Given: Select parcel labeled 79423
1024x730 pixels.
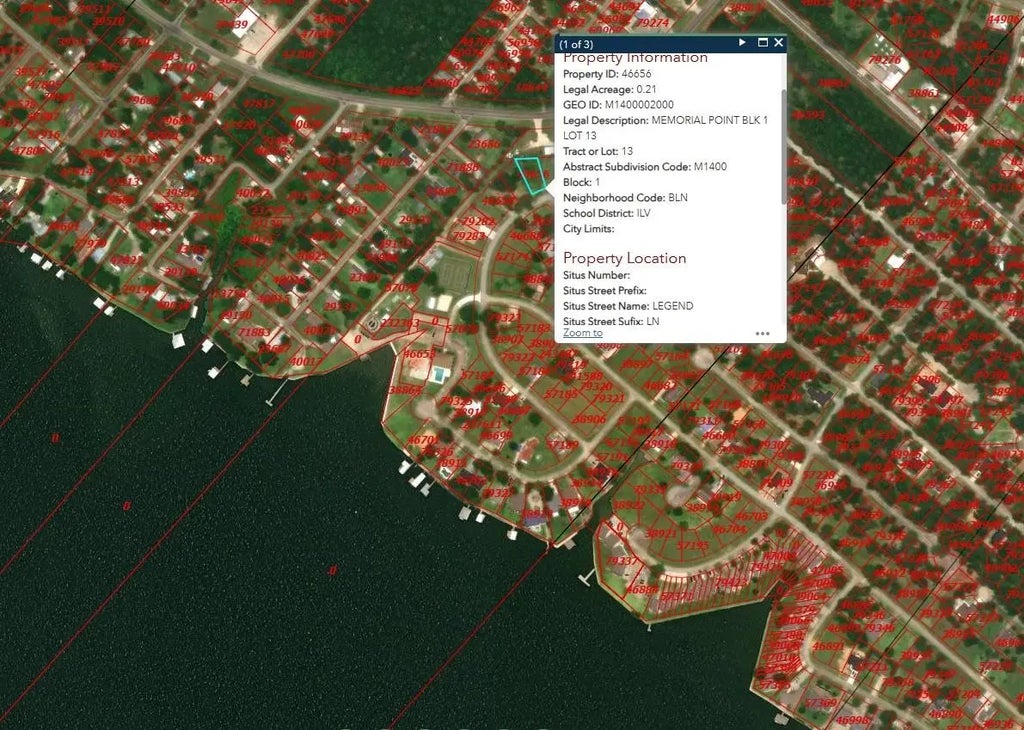Looking at the screenshot, I should click(731, 581).
